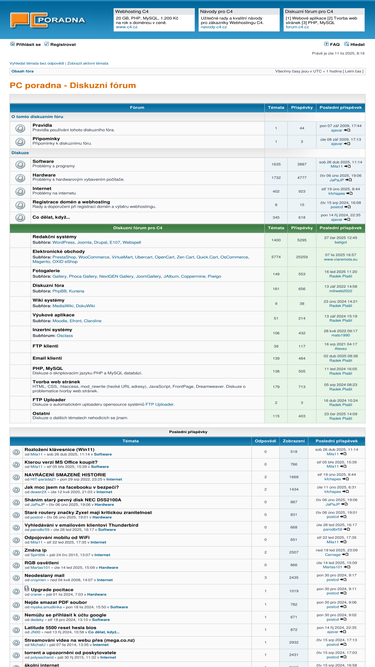The image size is (375, 667).
Task: Open topic NAVRÁCENÍ SMAZENÉ HISTORIE
Action: [65, 474]
